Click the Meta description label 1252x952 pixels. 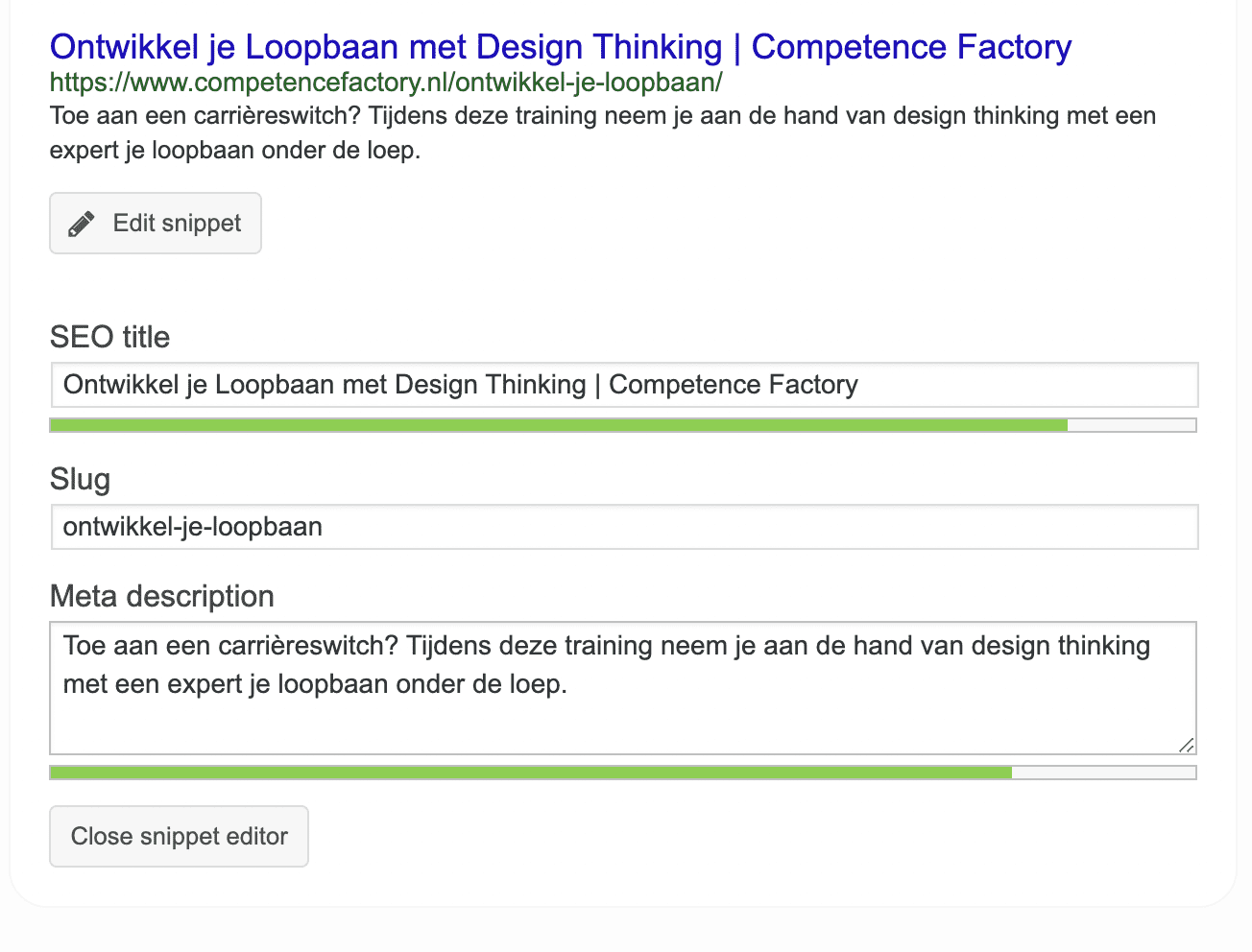[161, 596]
